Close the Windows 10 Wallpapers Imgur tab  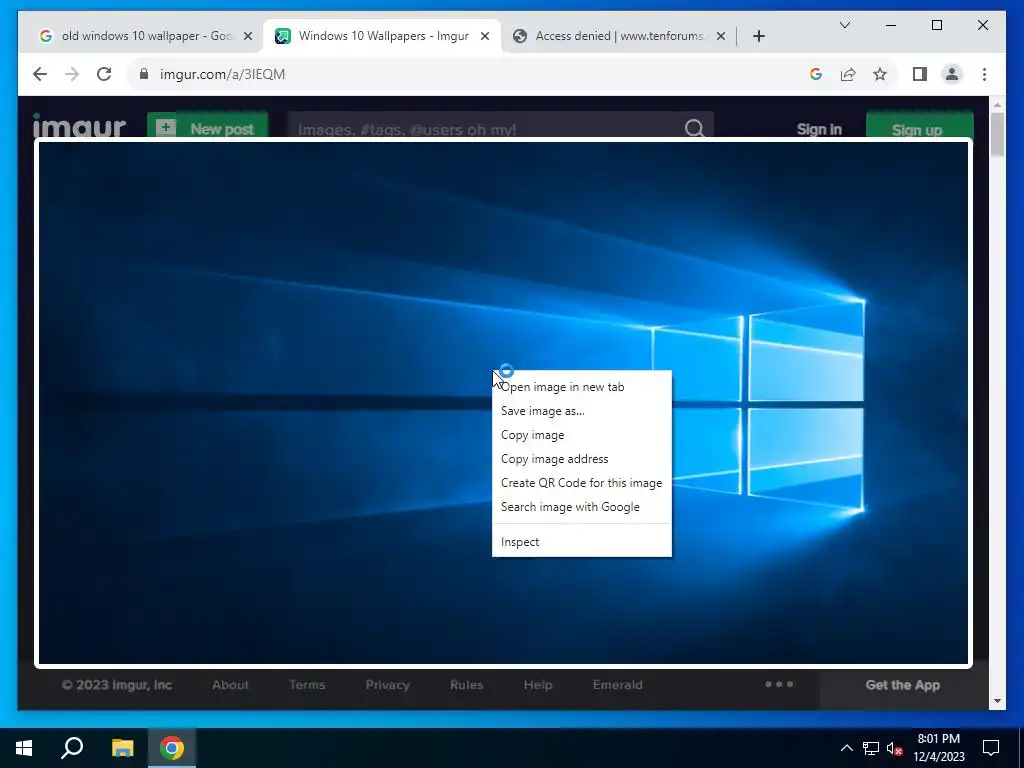click(x=485, y=37)
